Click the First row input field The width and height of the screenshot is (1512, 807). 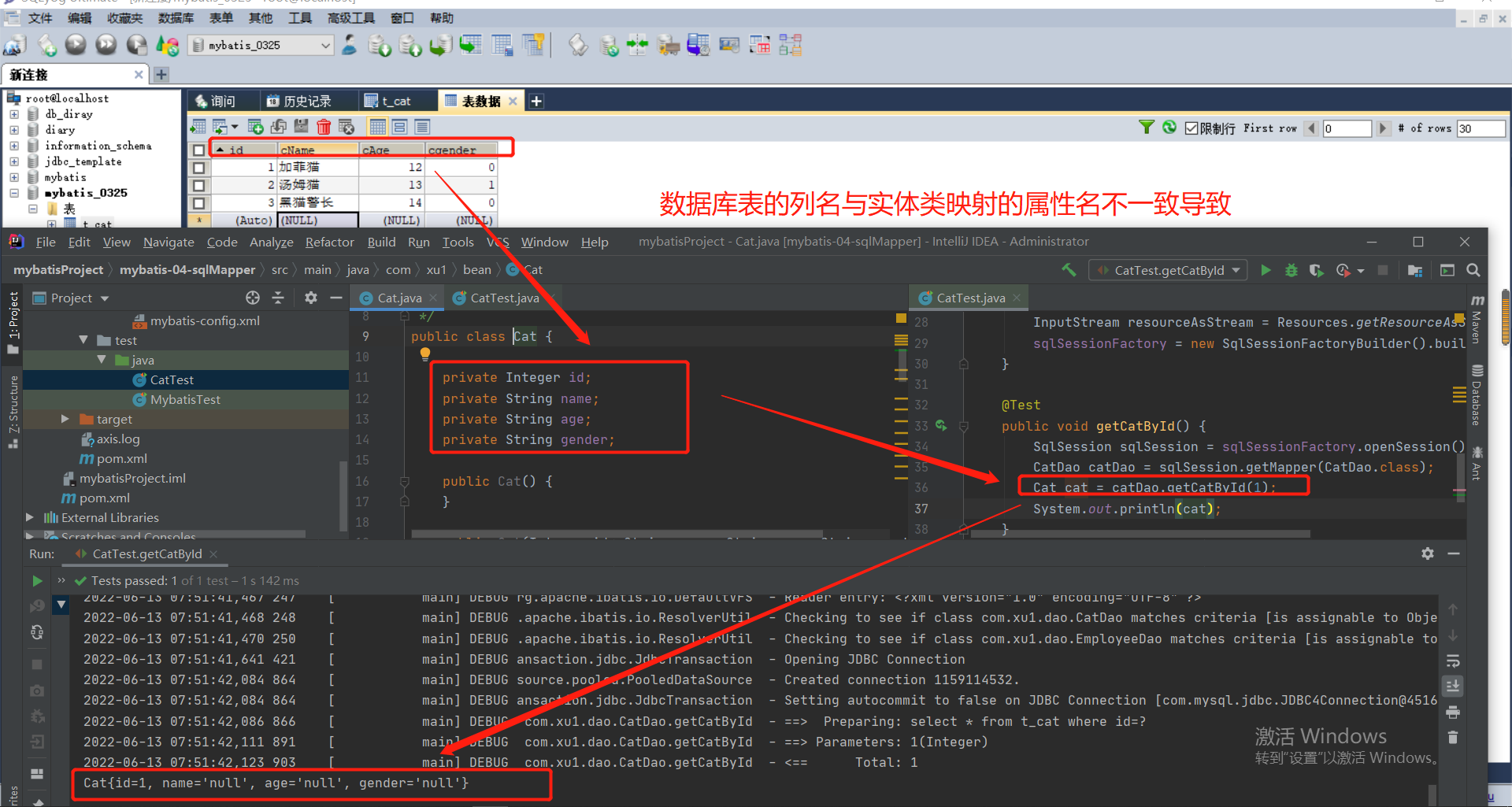coord(1347,128)
